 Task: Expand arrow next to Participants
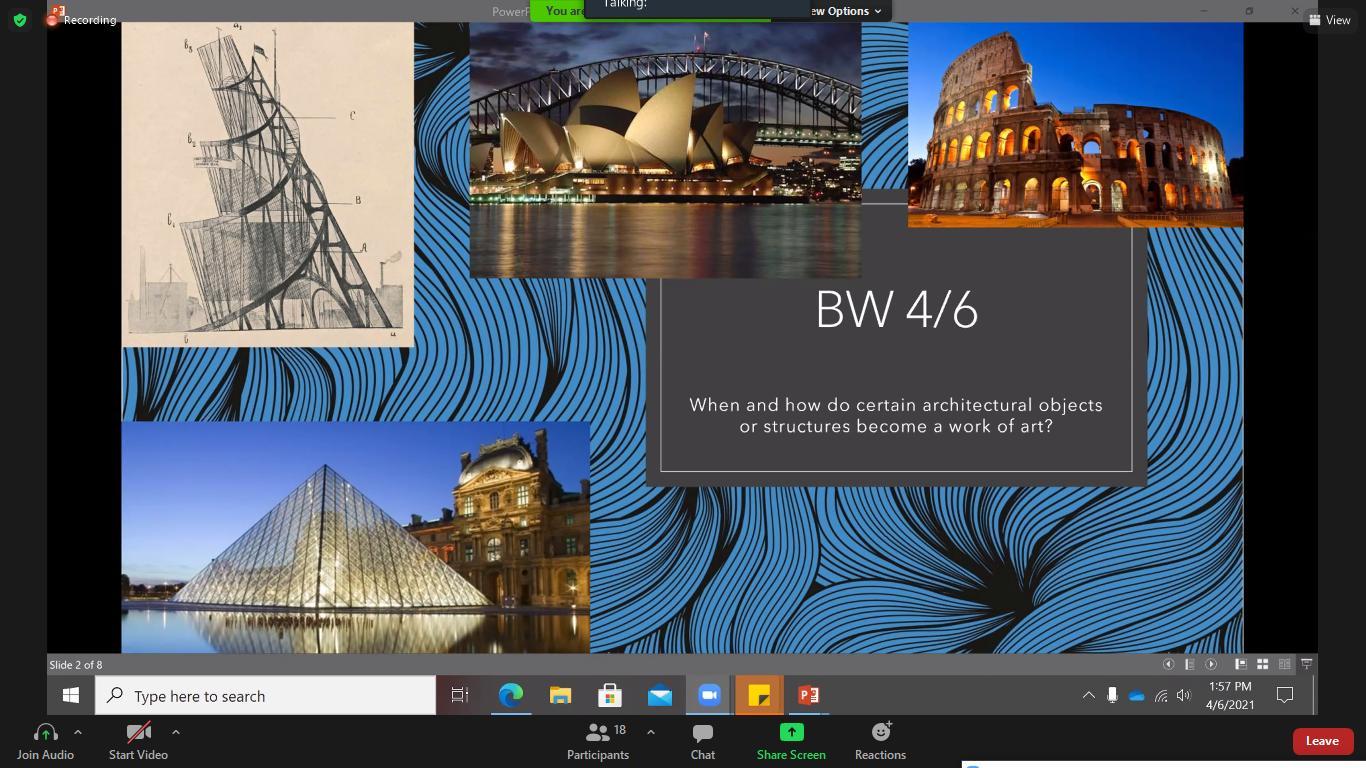[651, 732]
